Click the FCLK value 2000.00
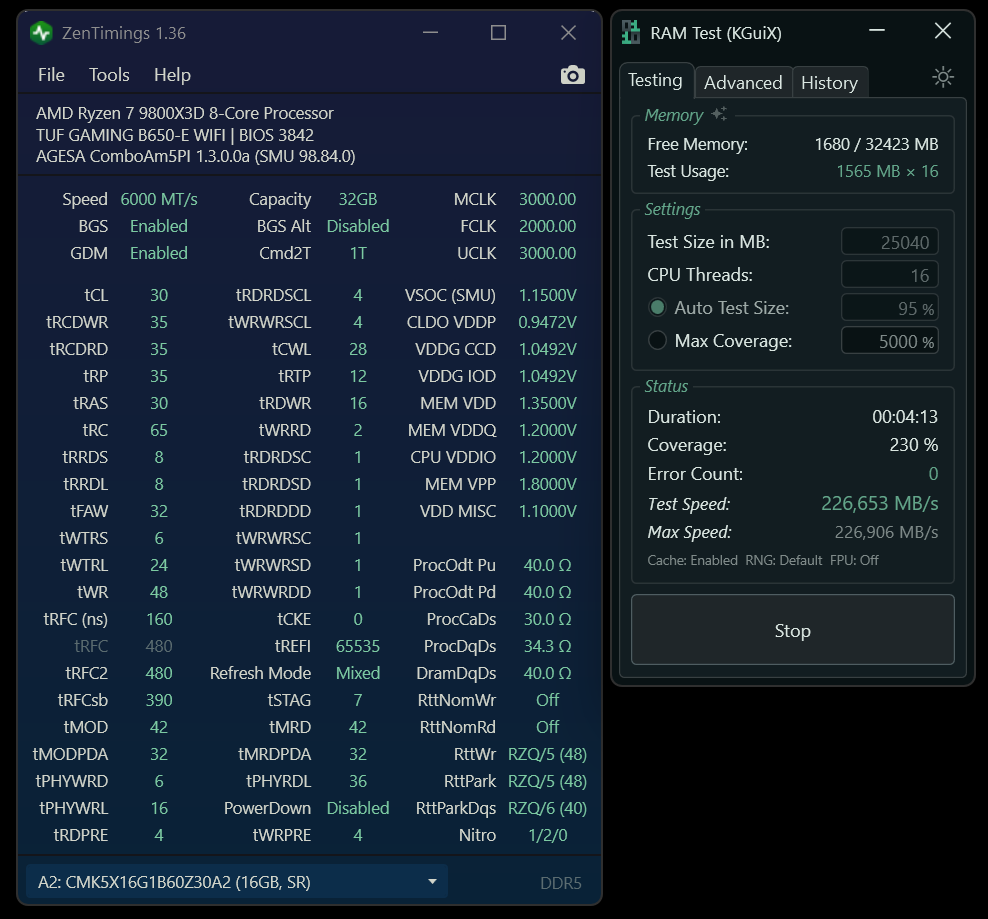The height and width of the screenshot is (919, 988). pyautogui.click(x=548, y=226)
